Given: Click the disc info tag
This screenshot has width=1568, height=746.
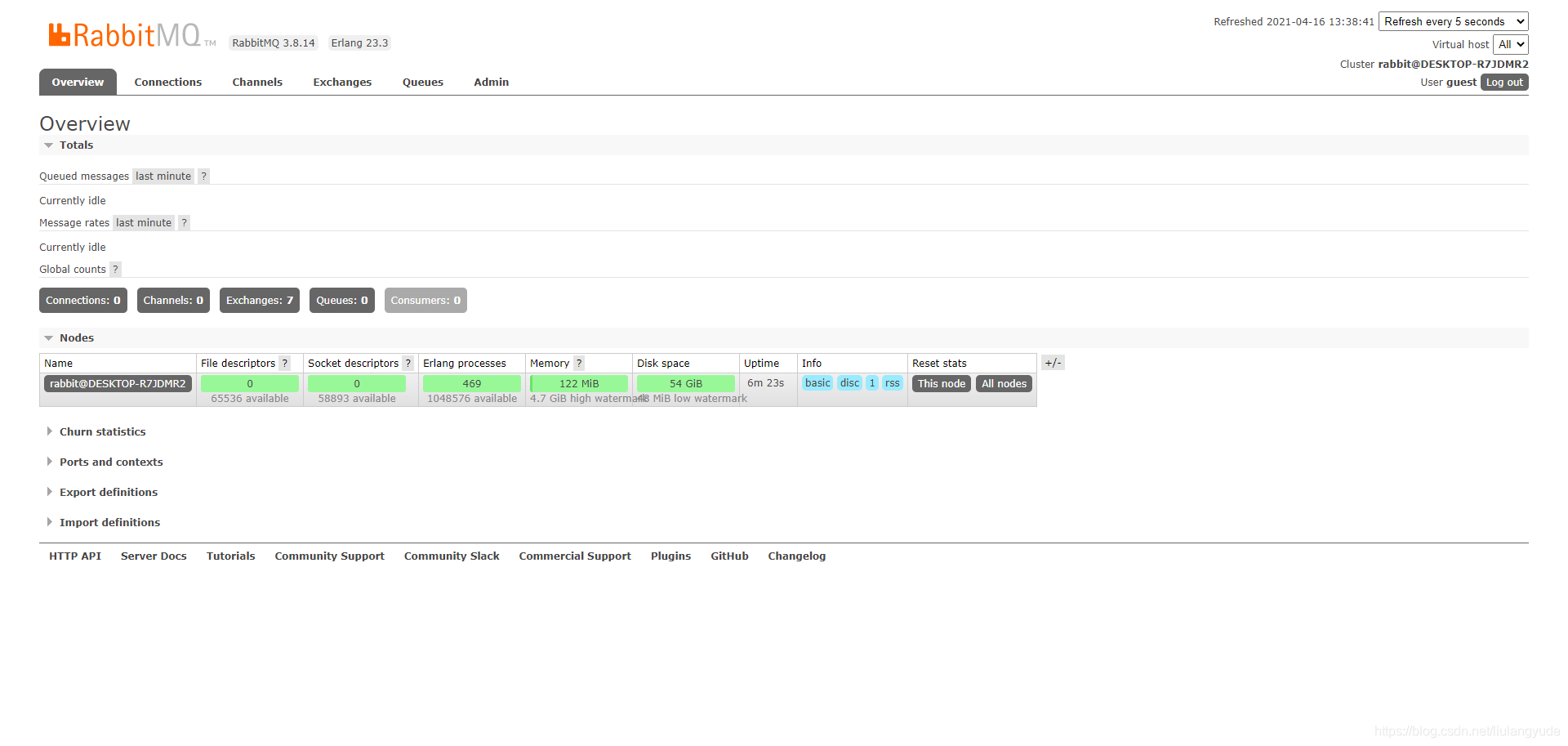Looking at the screenshot, I should pyautogui.click(x=850, y=383).
